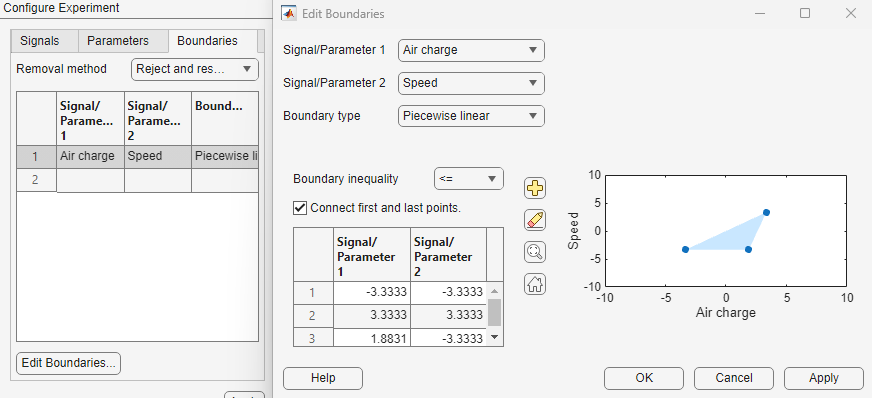Click row header 2 in points table

[313, 315]
